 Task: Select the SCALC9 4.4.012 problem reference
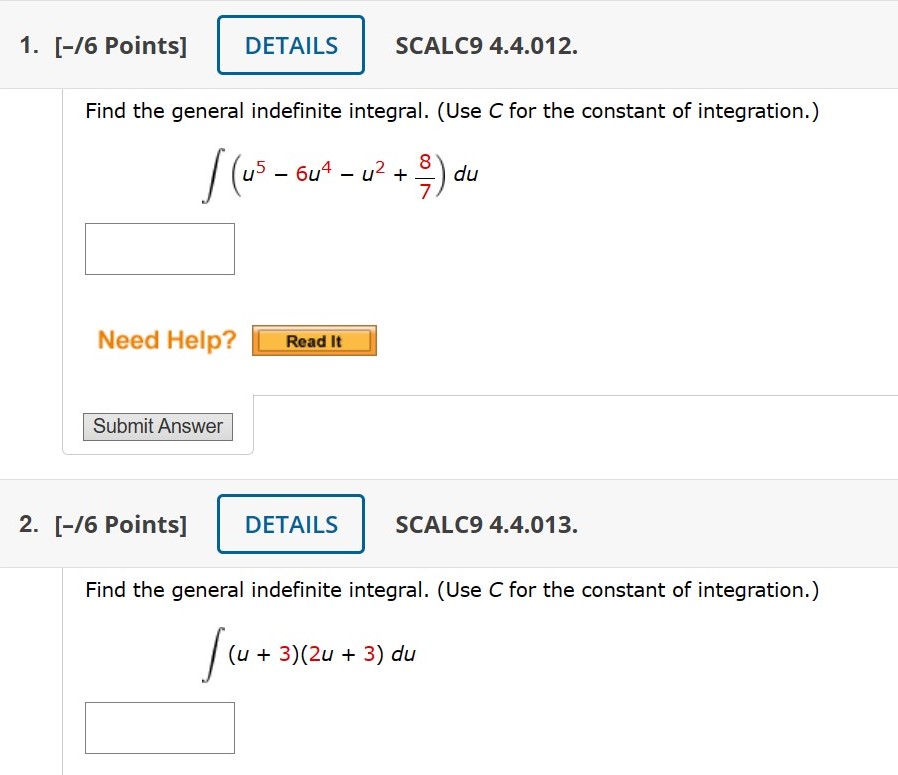pyautogui.click(x=485, y=45)
